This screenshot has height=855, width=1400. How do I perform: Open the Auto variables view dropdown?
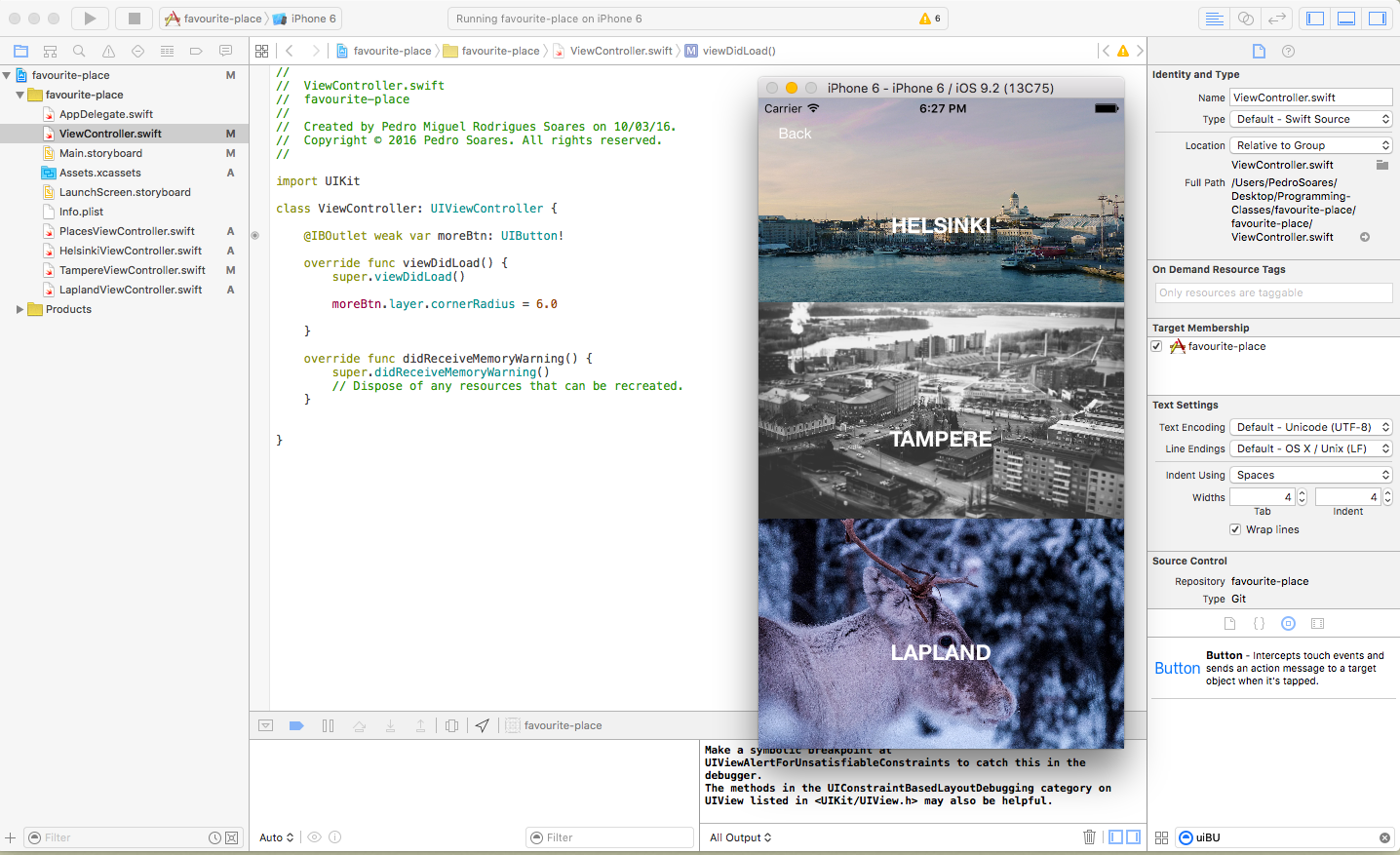point(276,837)
